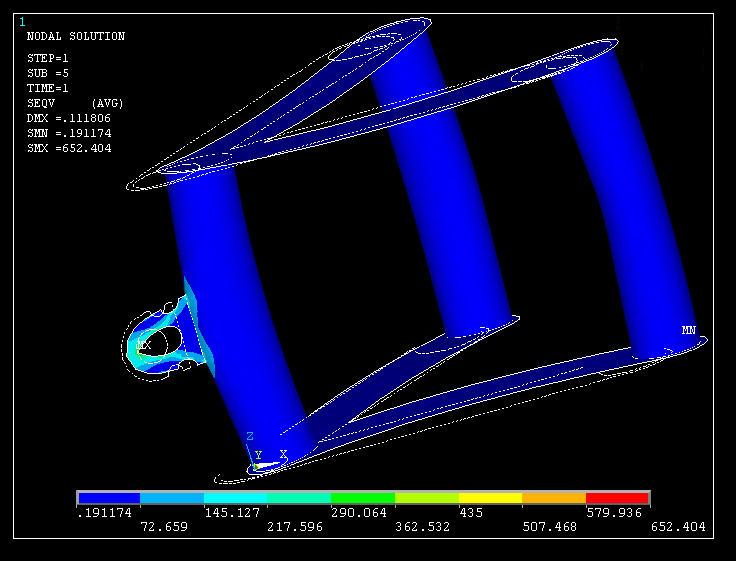This screenshot has width=736, height=561.
Task: Click the MN minimum stress marker
Action: pyautogui.click(x=689, y=330)
